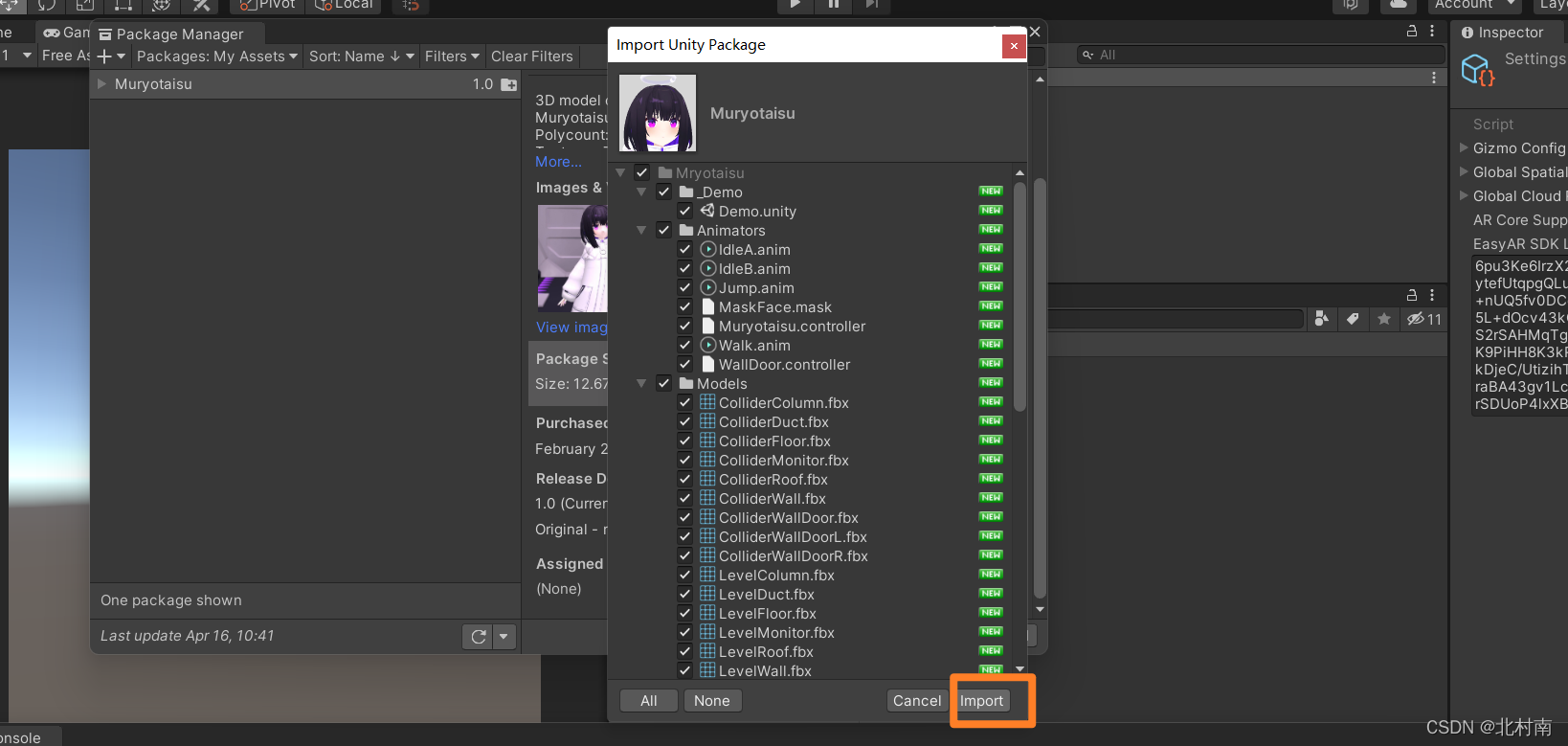Uncheck the Mryotaisu root folder checkbox
1568x746 pixels.
point(641,172)
